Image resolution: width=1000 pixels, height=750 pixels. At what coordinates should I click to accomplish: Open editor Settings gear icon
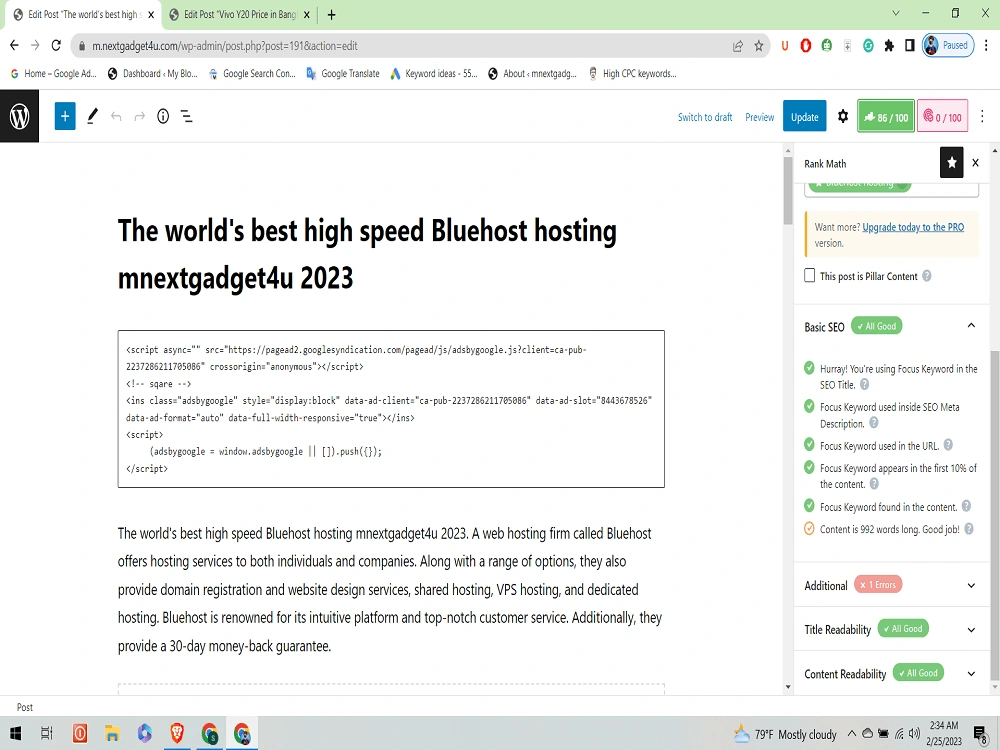pyautogui.click(x=842, y=117)
